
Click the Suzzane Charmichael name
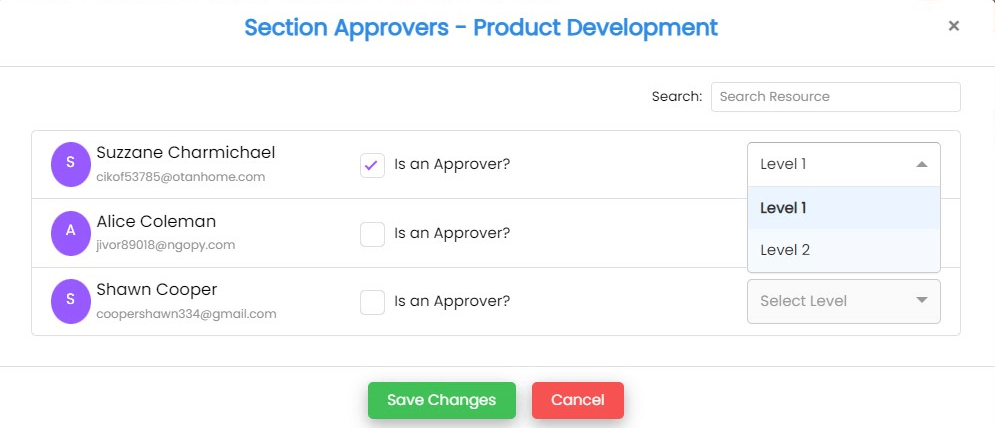185,153
